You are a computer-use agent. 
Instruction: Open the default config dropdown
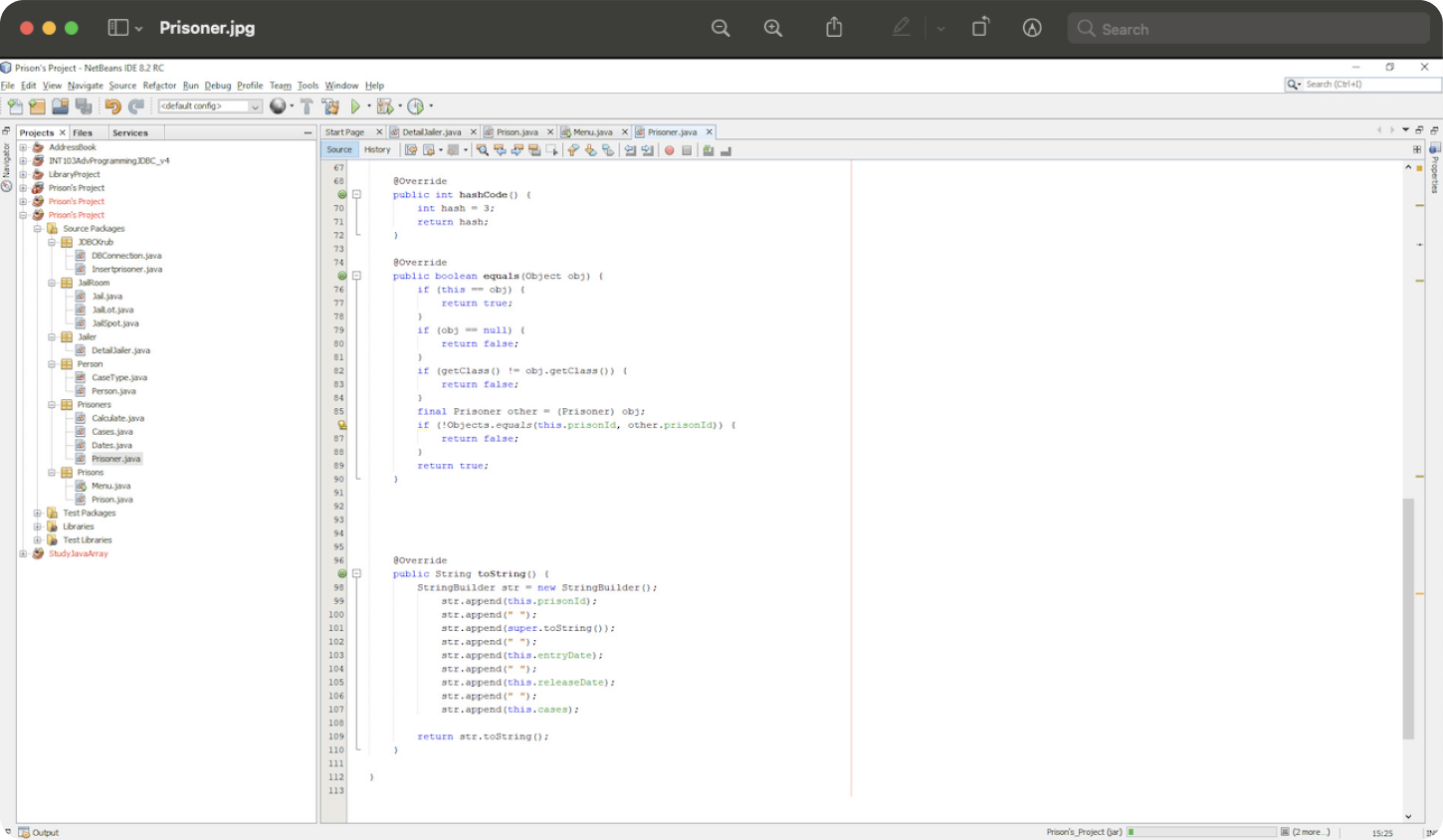click(x=210, y=106)
